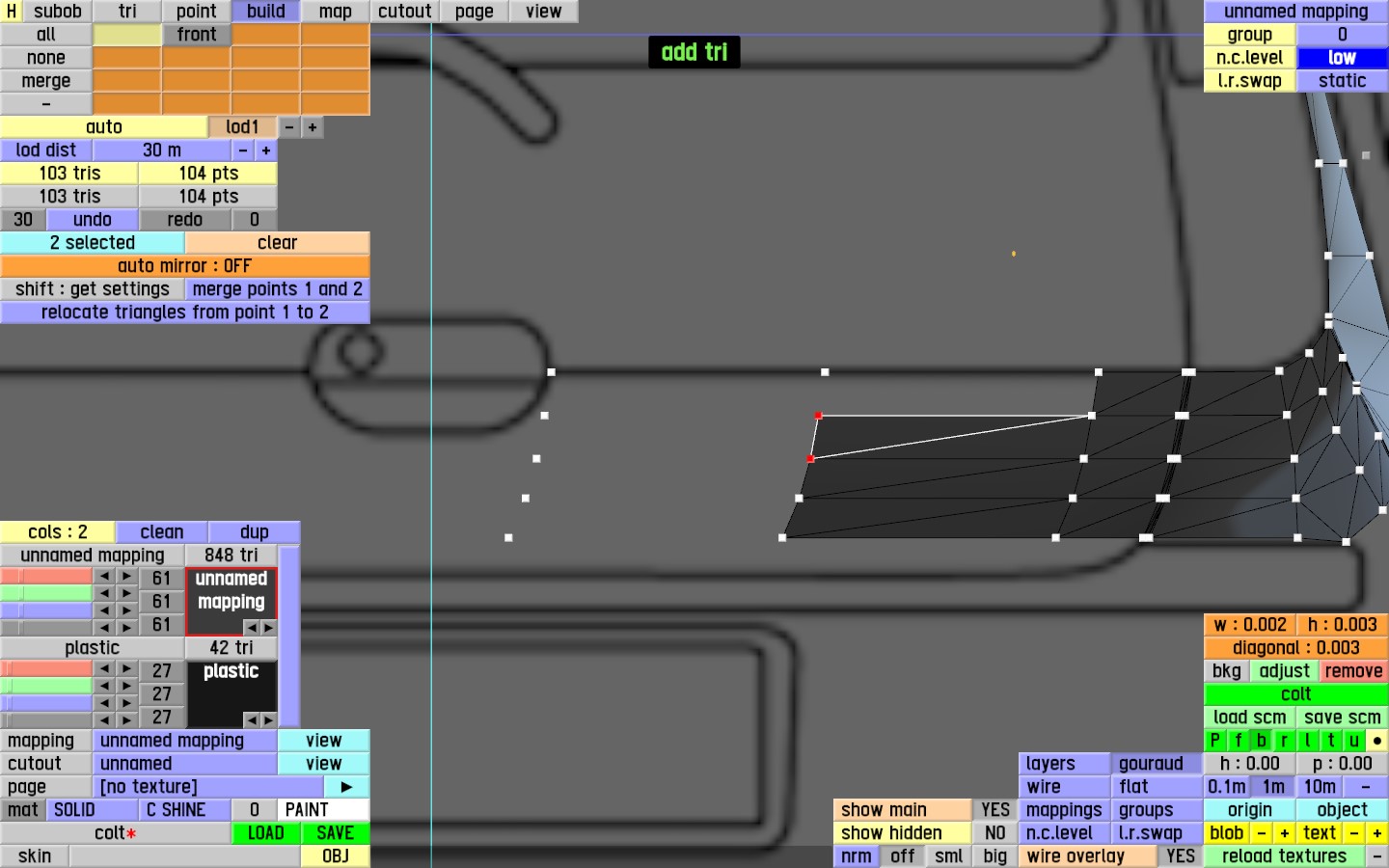Screen dimensions: 1389x868
Task: Decrease red with plastic's left arrow
Action: coord(104,668)
